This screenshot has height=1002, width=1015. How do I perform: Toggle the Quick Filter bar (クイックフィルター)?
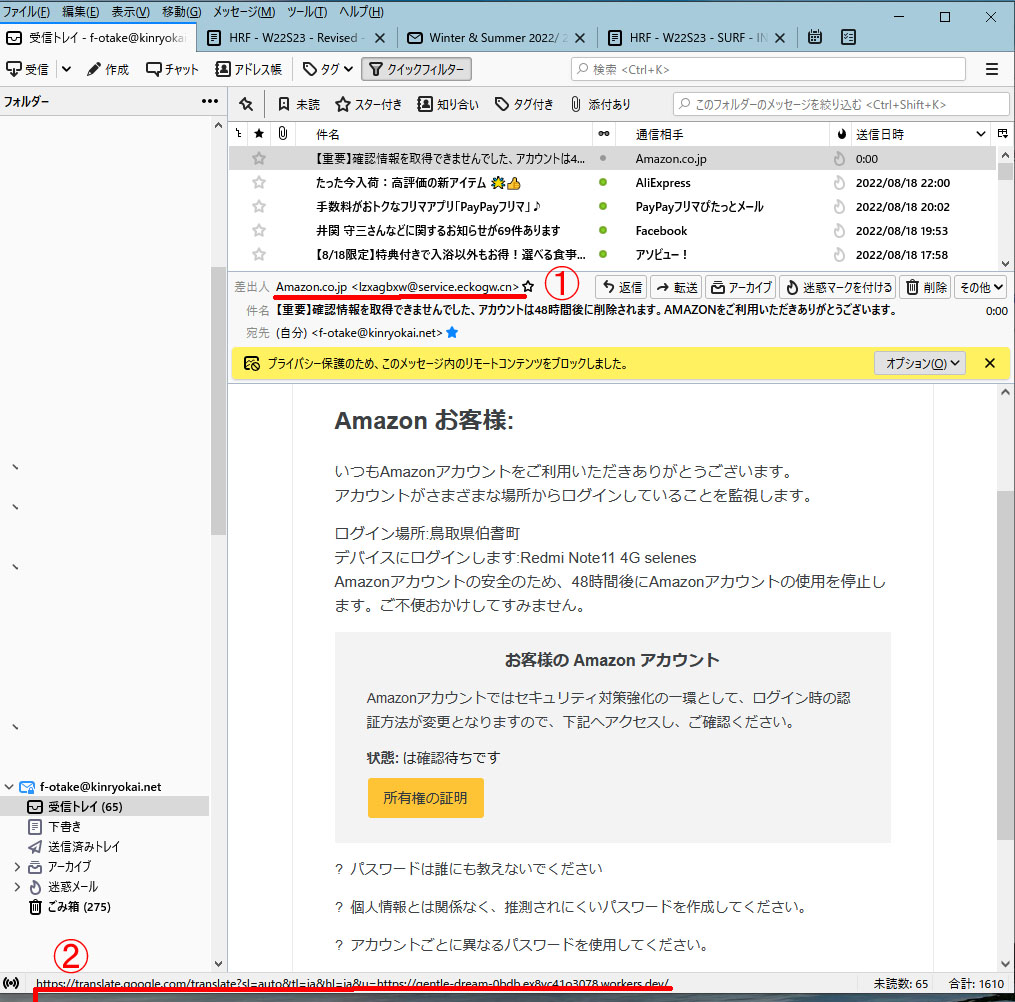point(416,69)
